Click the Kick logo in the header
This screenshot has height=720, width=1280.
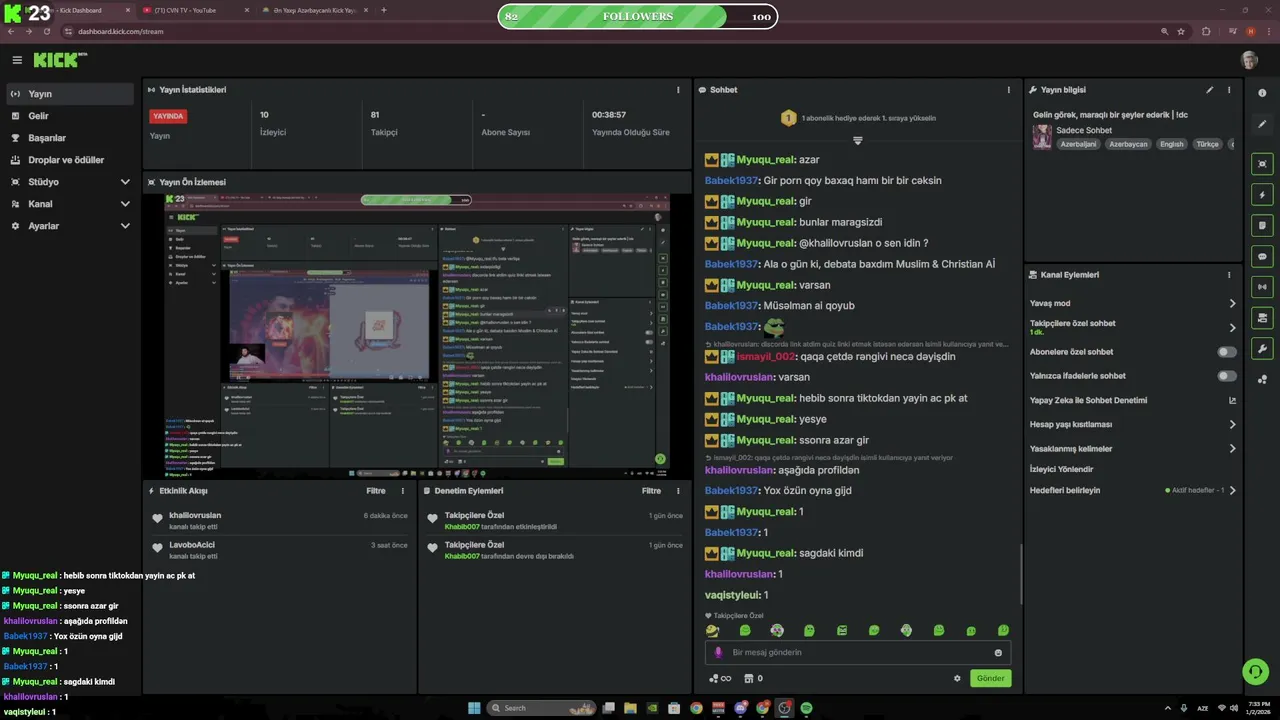tap(60, 60)
